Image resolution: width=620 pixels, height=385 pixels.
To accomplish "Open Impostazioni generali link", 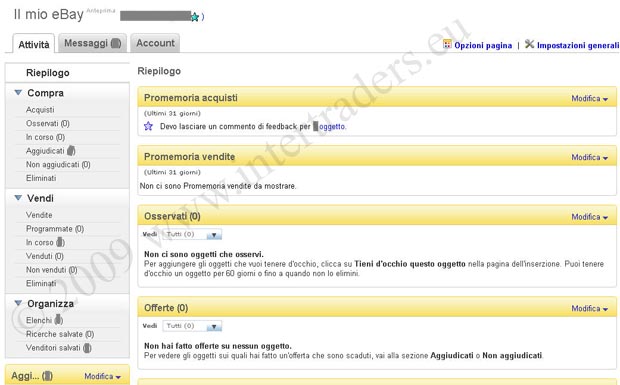I will pos(578,45).
